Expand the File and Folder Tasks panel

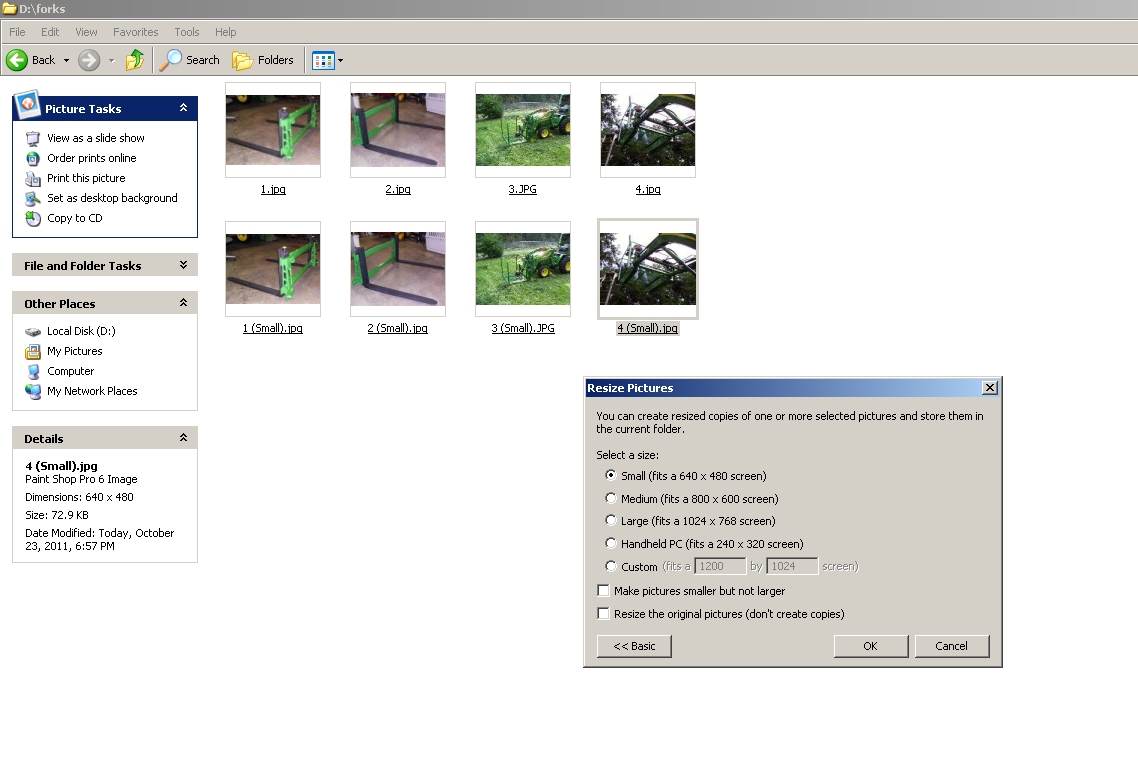(183, 265)
